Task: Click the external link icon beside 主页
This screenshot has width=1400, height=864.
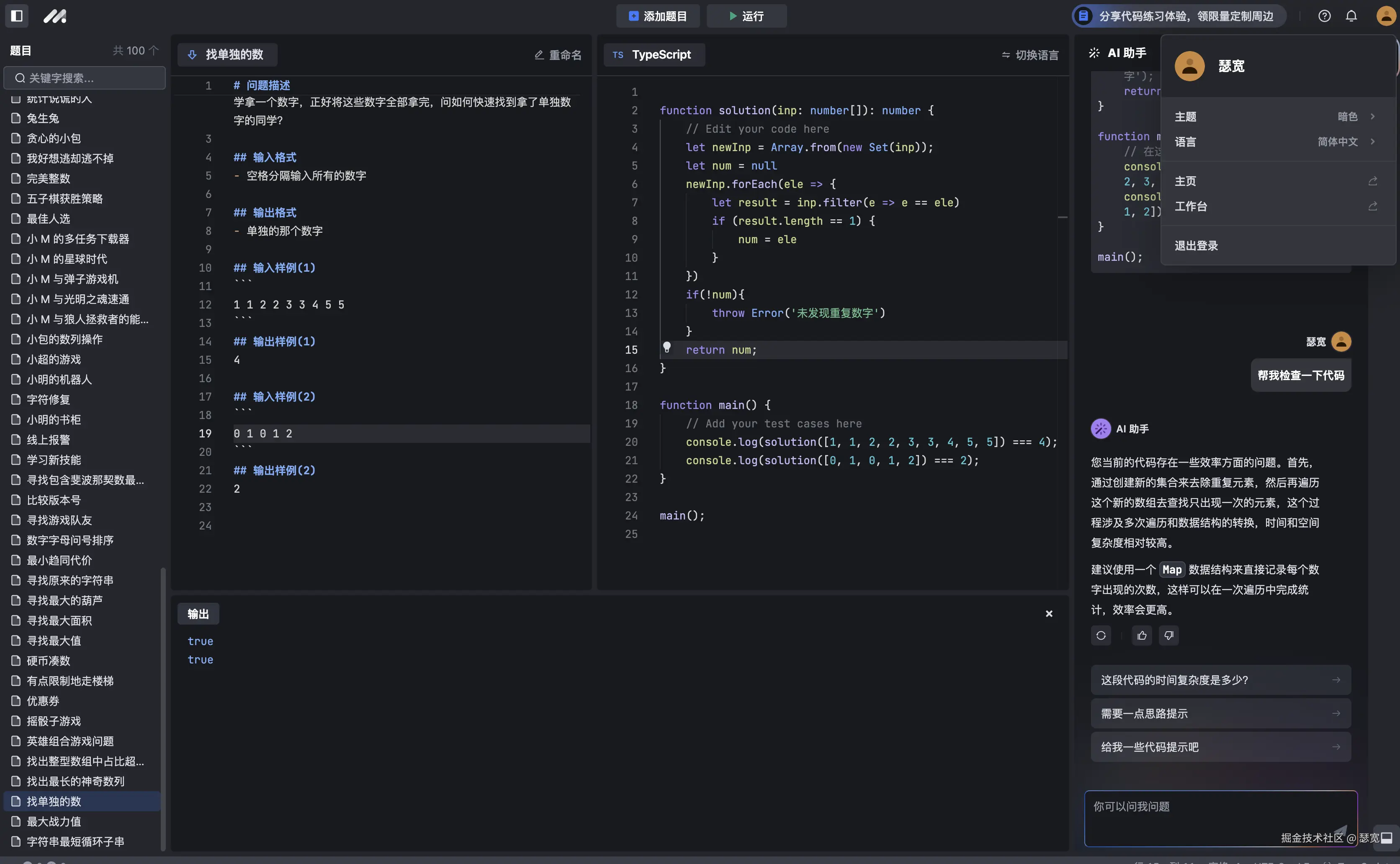Action: click(x=1372, y=181)
